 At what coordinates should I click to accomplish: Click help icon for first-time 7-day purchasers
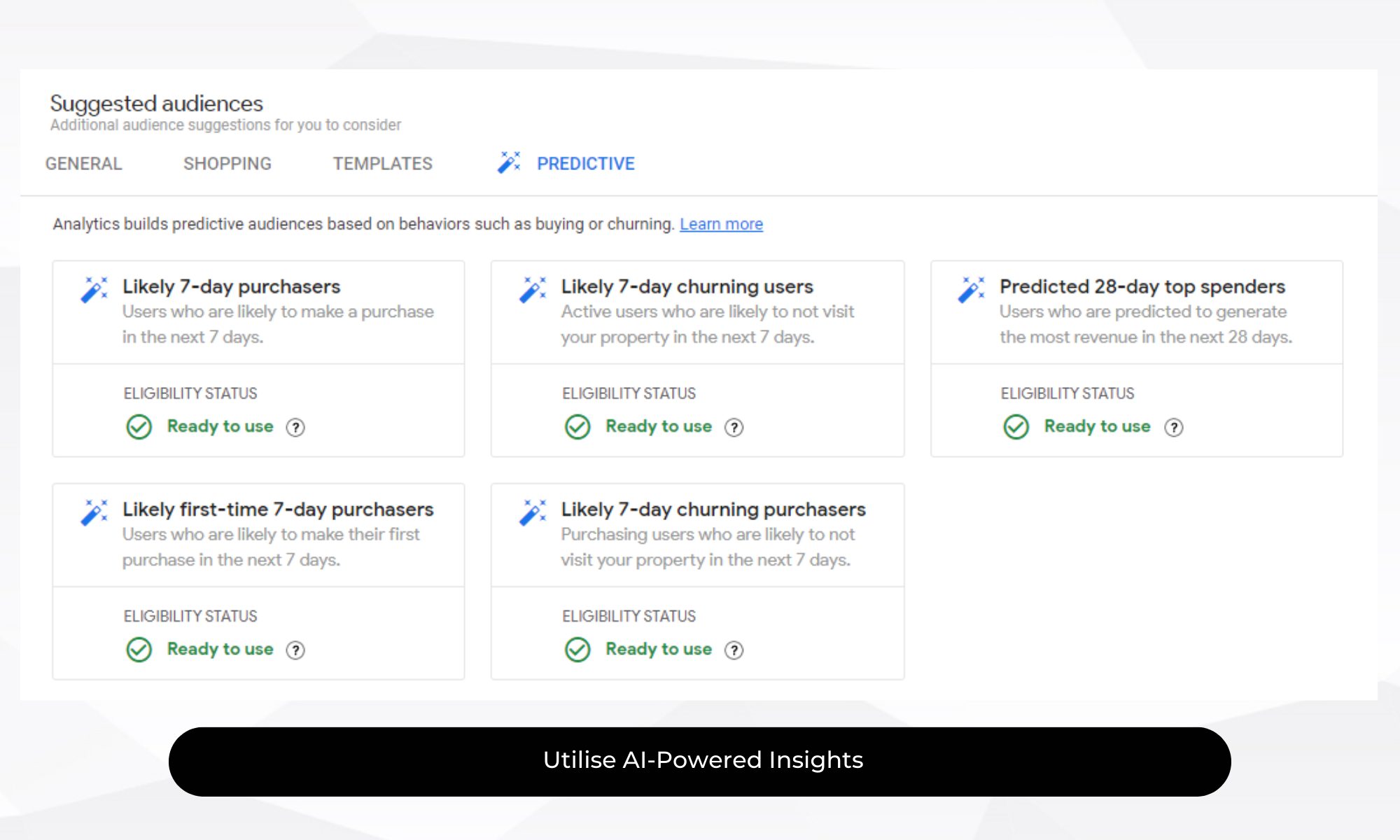(295, 650)
